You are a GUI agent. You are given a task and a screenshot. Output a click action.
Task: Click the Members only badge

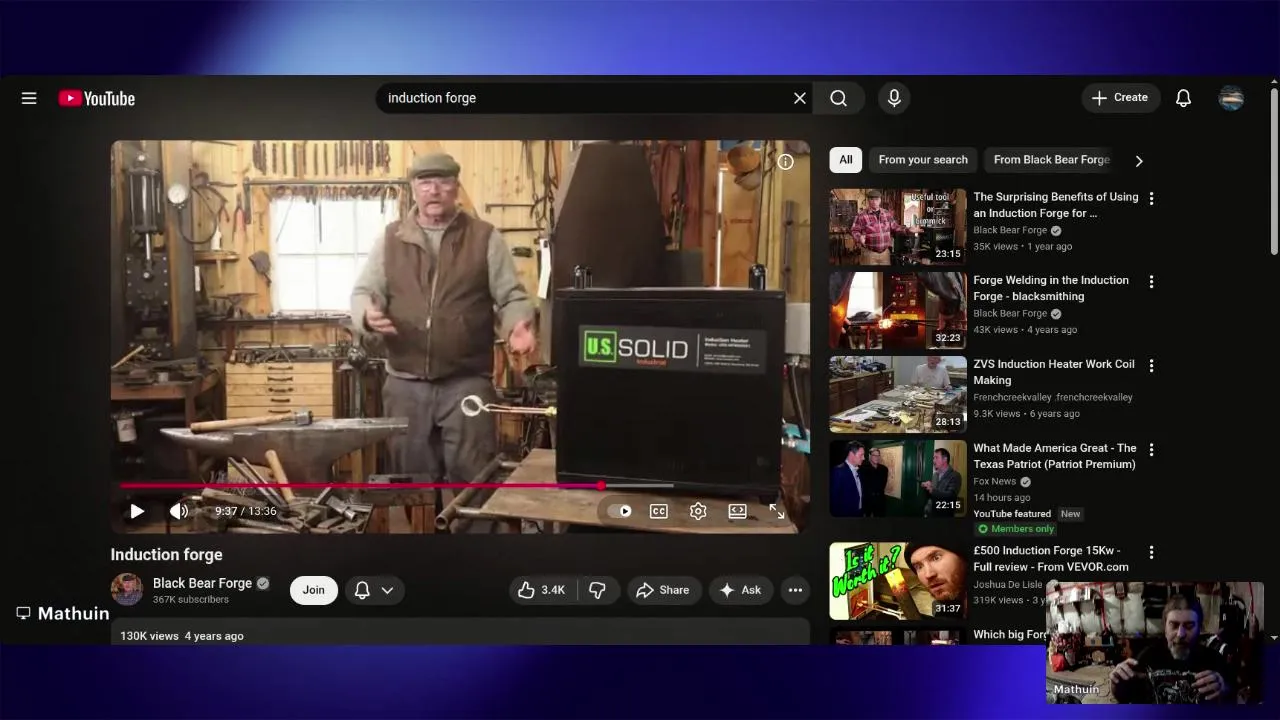pos(1015,529)
